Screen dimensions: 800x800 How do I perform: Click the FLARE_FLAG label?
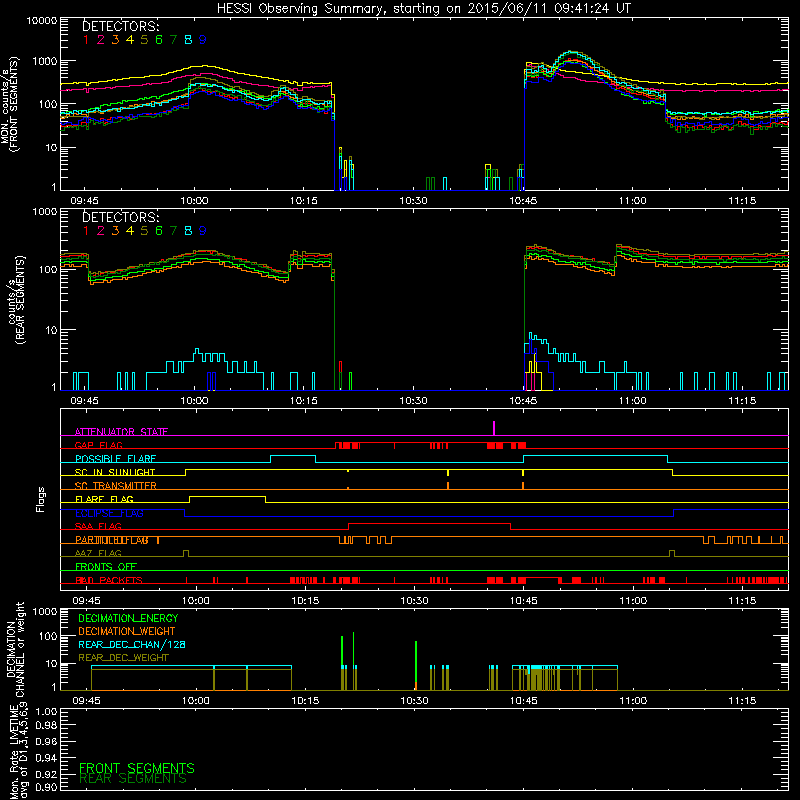(104, 499)
